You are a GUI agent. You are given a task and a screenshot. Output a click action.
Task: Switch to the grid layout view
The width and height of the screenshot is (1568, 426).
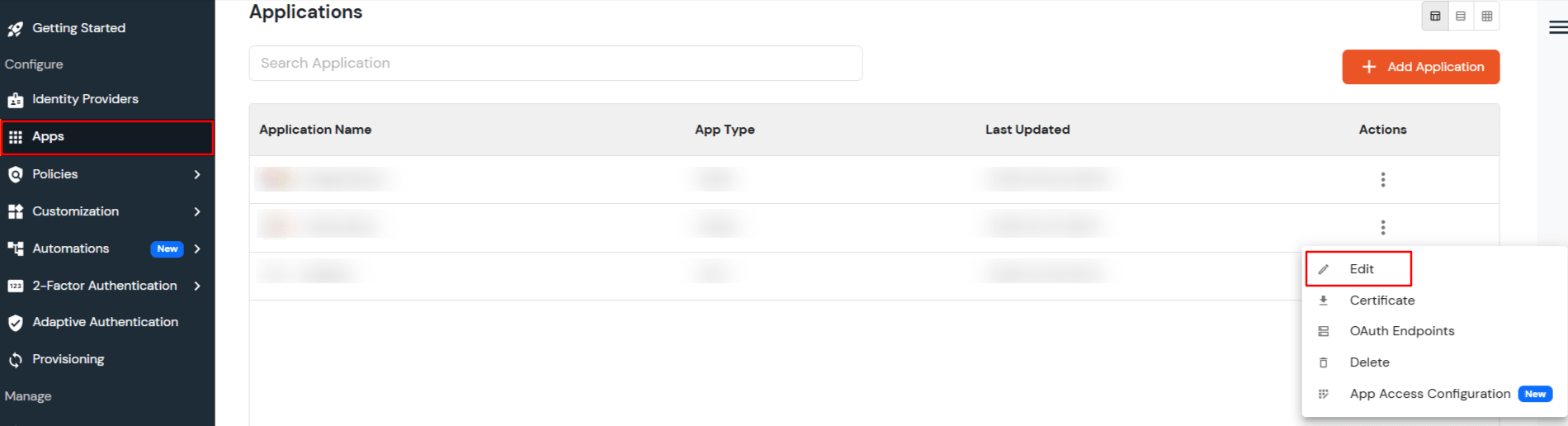tap(1486, 17)
